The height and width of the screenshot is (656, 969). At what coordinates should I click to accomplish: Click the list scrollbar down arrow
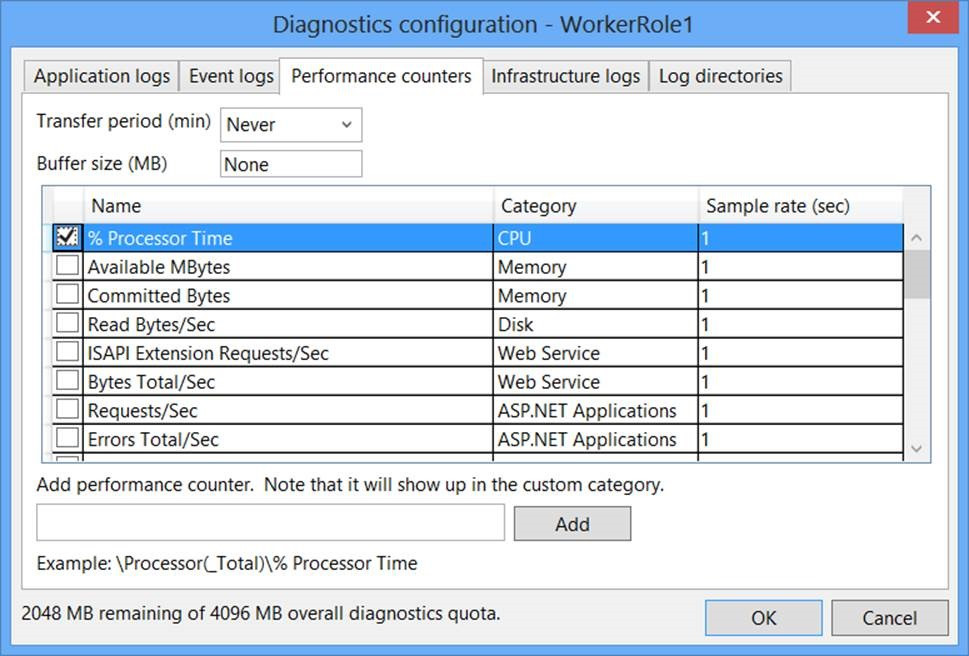pos(916,448)
